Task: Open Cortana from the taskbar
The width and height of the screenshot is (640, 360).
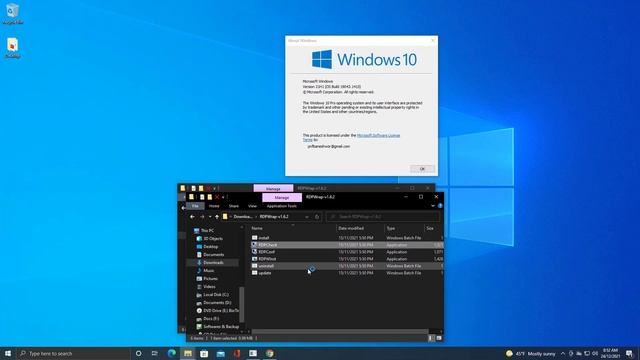Action: coord(138,353)
